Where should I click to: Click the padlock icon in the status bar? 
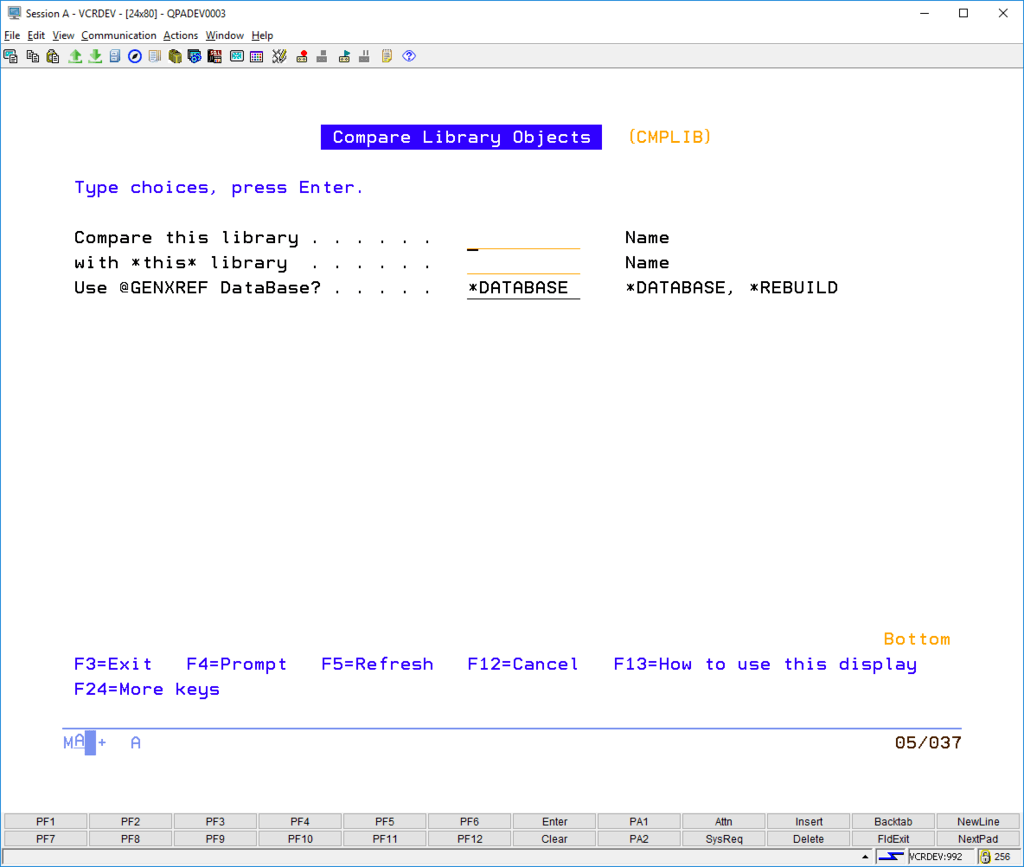pyautogui.click(x=985, y=857)
